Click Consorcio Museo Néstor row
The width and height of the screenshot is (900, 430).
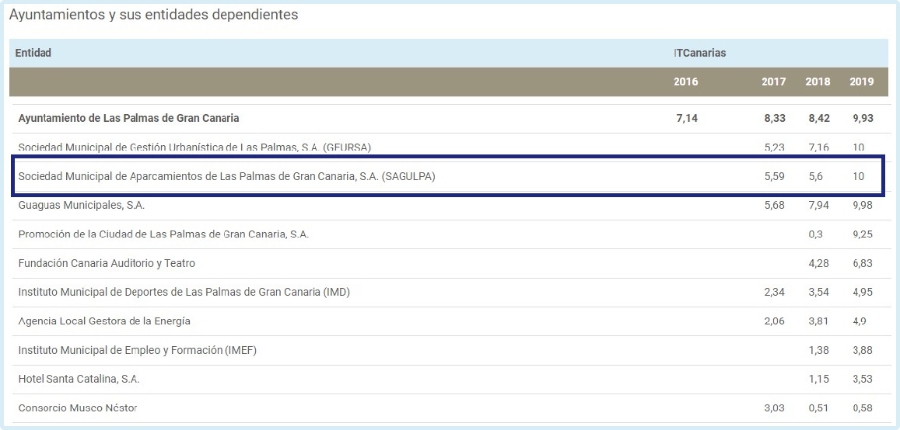click(77, 408)
